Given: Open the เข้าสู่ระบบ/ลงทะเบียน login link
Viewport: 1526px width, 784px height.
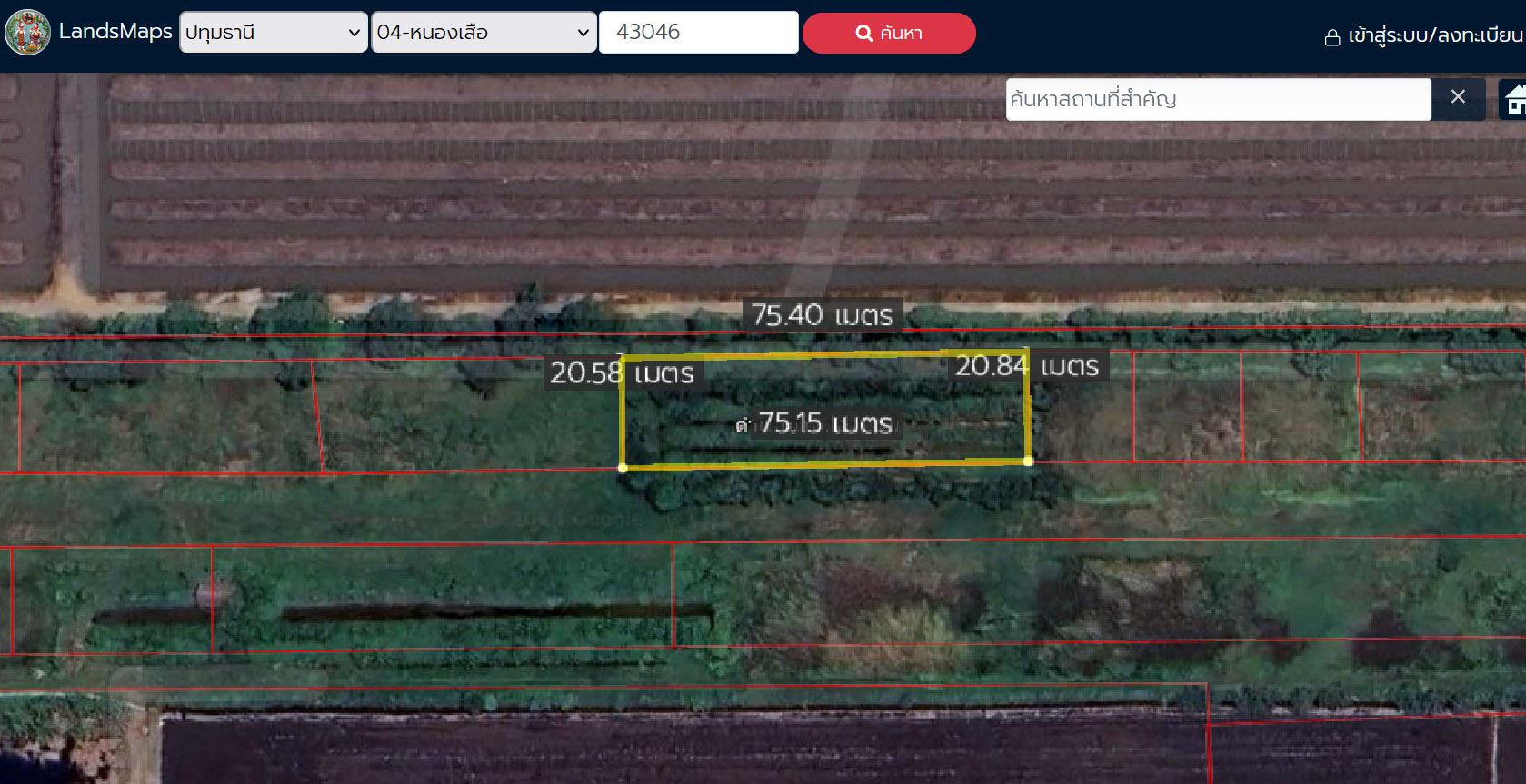Looking at the screenshot, I should [1434, 35].
